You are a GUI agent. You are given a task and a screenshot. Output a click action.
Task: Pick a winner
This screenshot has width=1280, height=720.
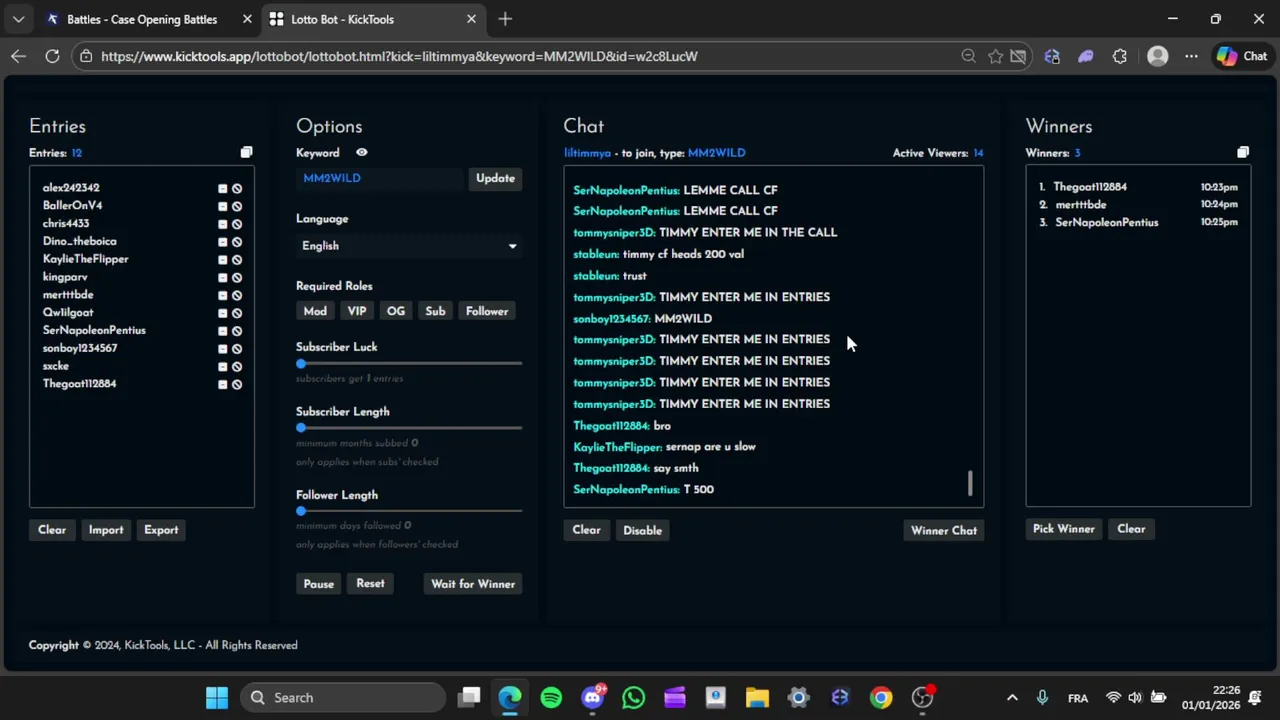point(1064,529)
